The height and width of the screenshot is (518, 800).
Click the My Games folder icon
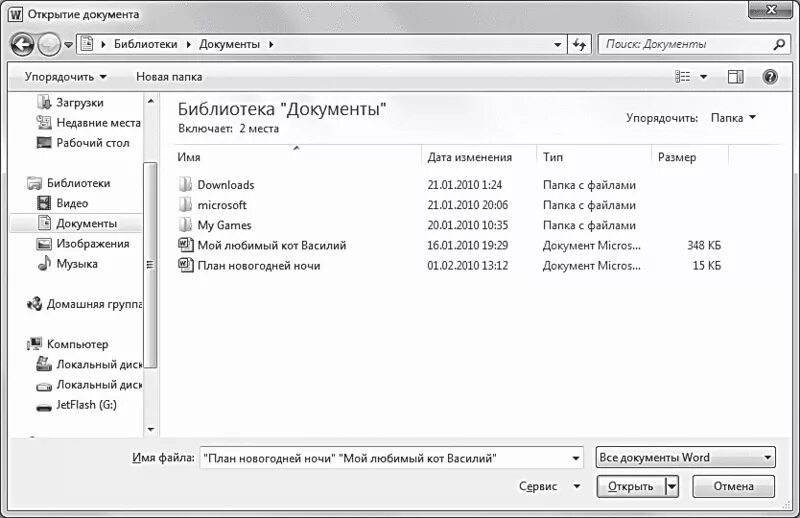click(185, 225)
